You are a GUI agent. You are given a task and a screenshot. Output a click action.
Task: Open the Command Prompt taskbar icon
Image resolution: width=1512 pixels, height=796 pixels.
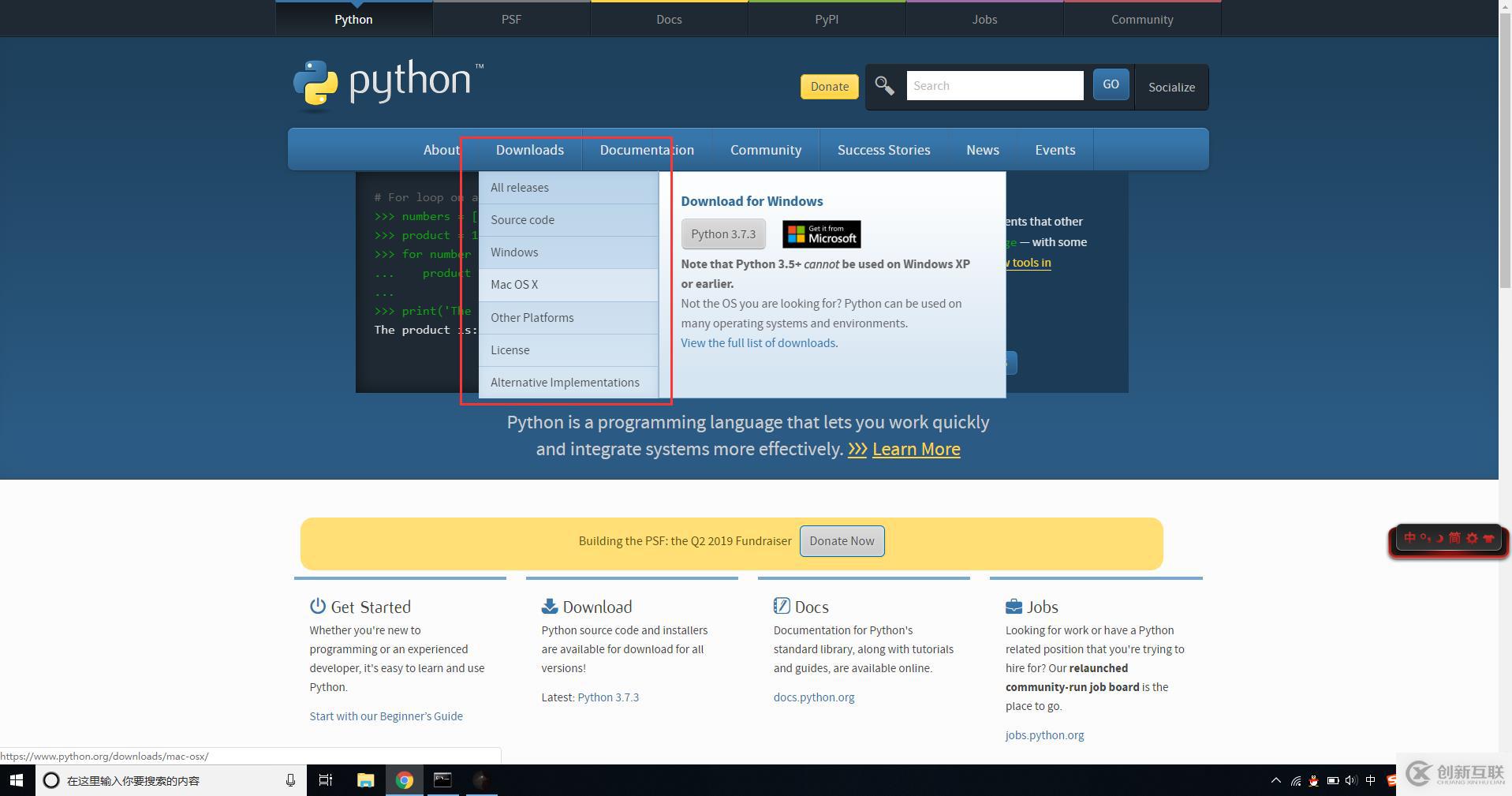442,780
